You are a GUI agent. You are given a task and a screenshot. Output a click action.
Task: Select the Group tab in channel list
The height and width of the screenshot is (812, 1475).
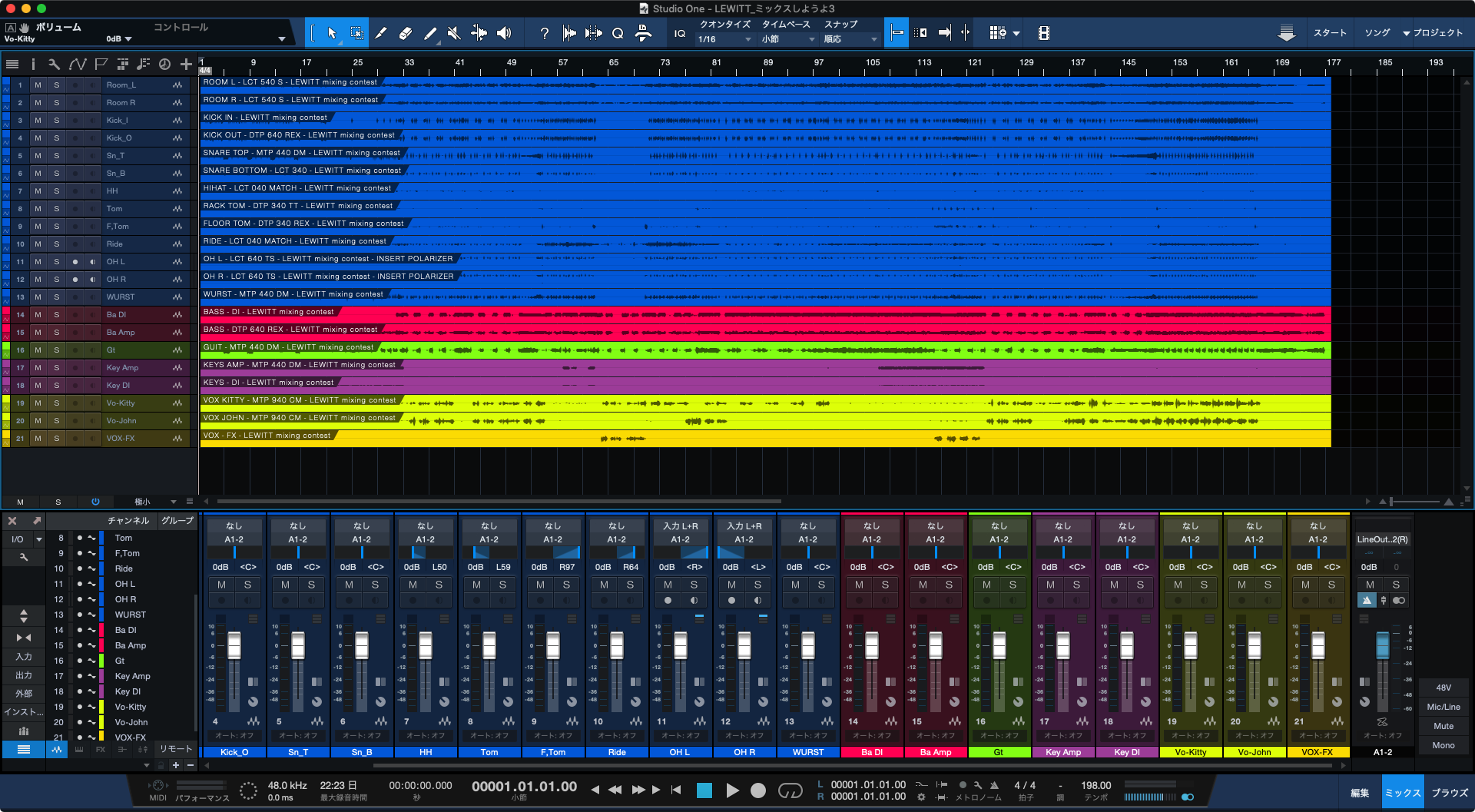pyautogui.click(x=177, y=521)
